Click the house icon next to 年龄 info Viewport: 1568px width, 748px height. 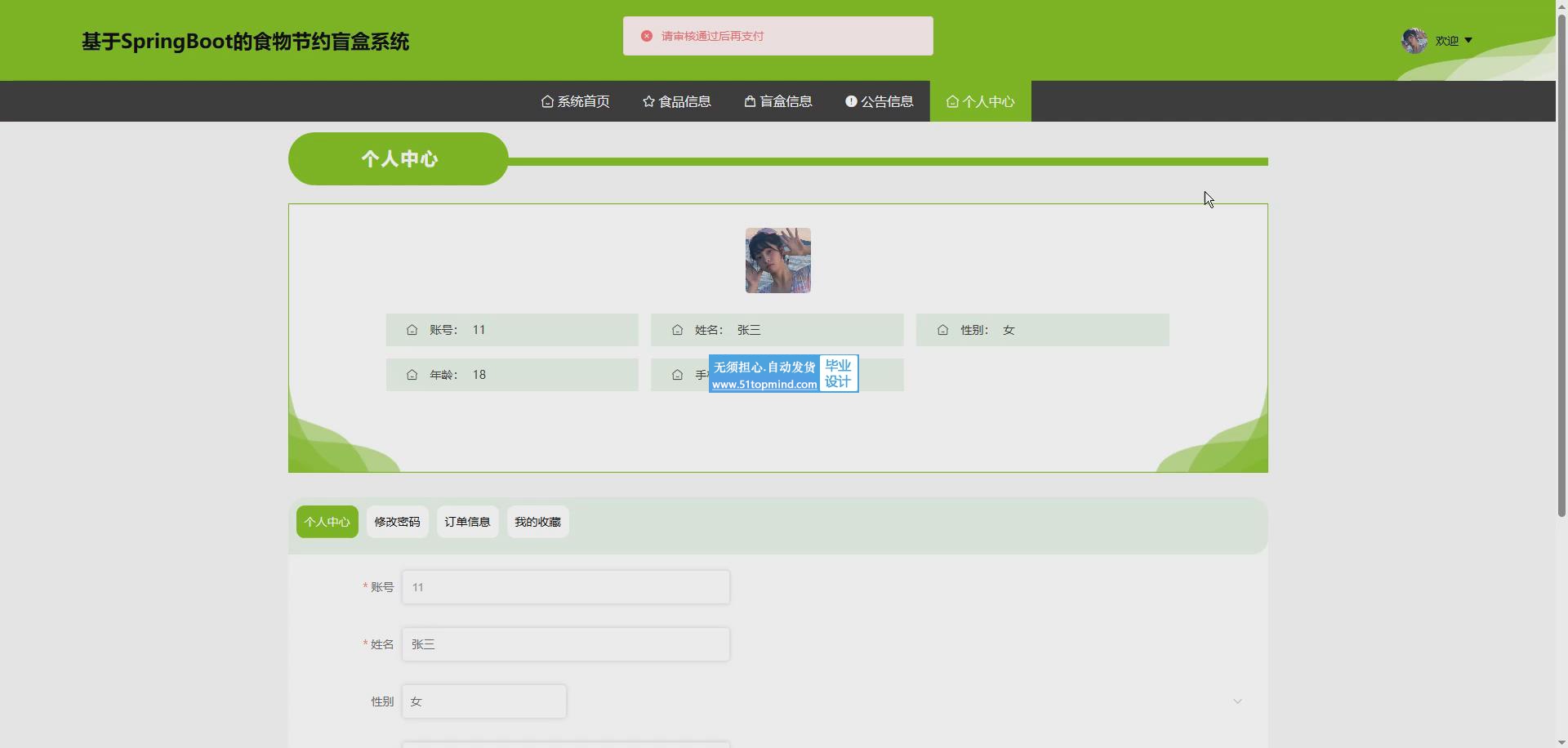[x=412, y=375]
